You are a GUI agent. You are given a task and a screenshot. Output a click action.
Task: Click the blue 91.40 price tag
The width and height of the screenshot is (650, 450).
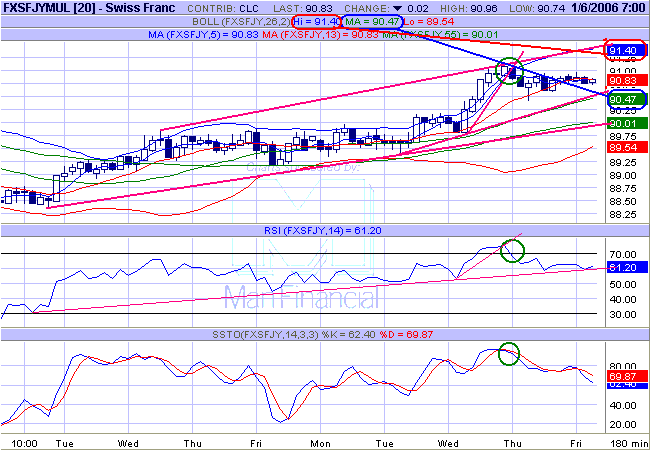pyautogui.click(x=626, y=51)
